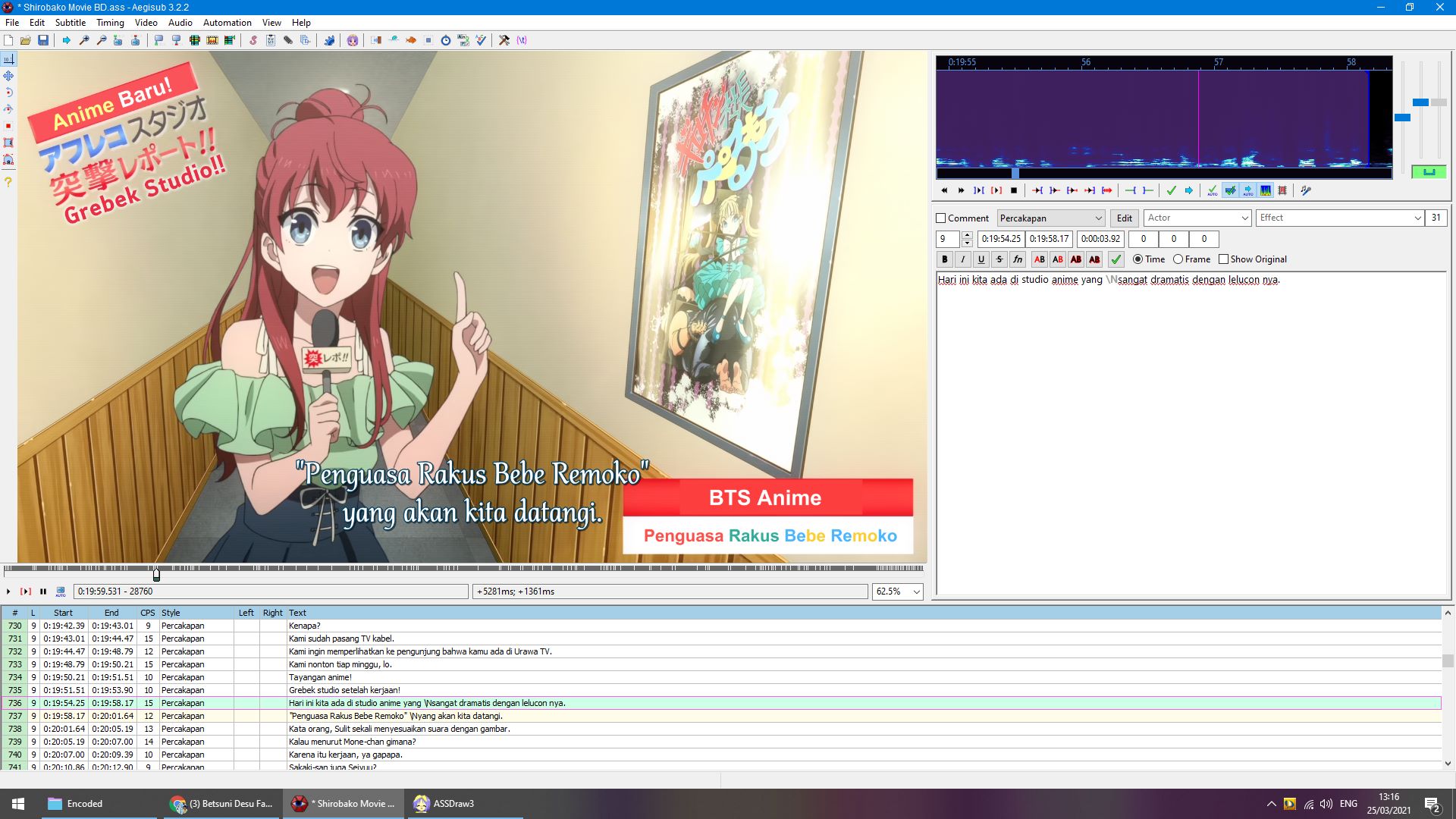Go to previous line in audio toolbar

tap(944, 190)
